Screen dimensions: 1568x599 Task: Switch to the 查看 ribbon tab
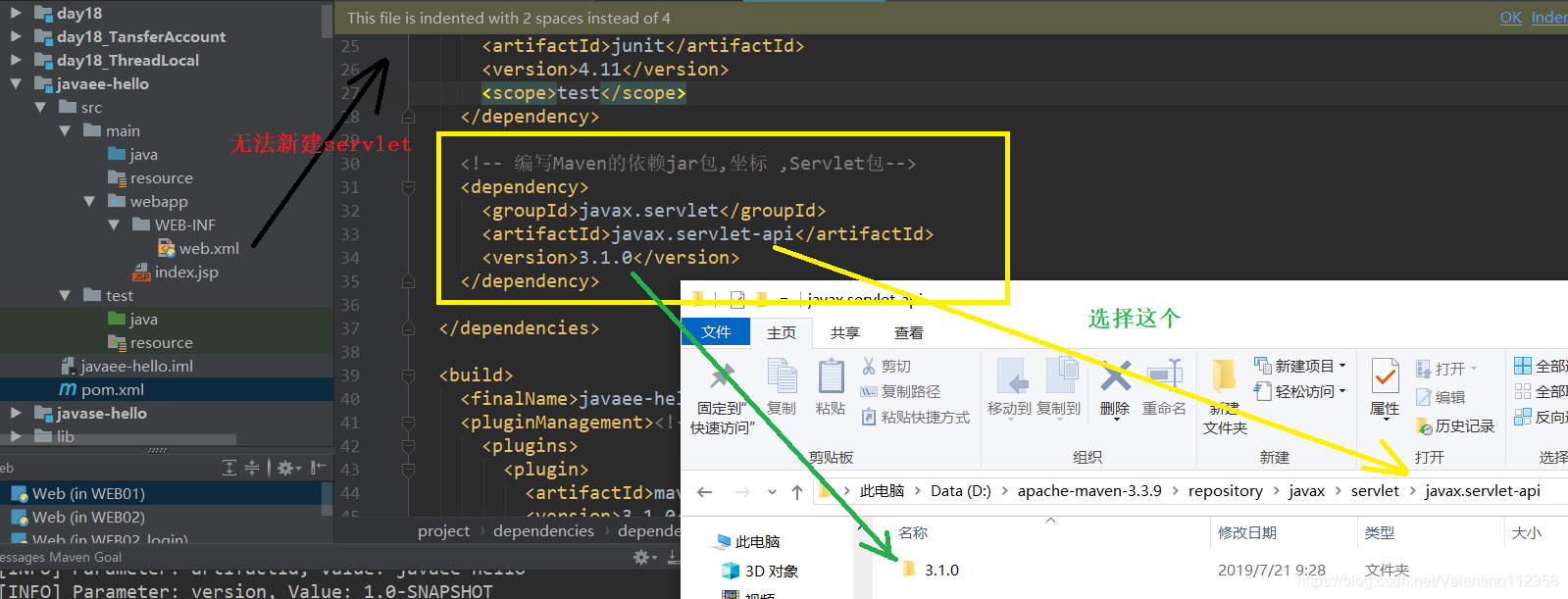[x=909, y=332]
